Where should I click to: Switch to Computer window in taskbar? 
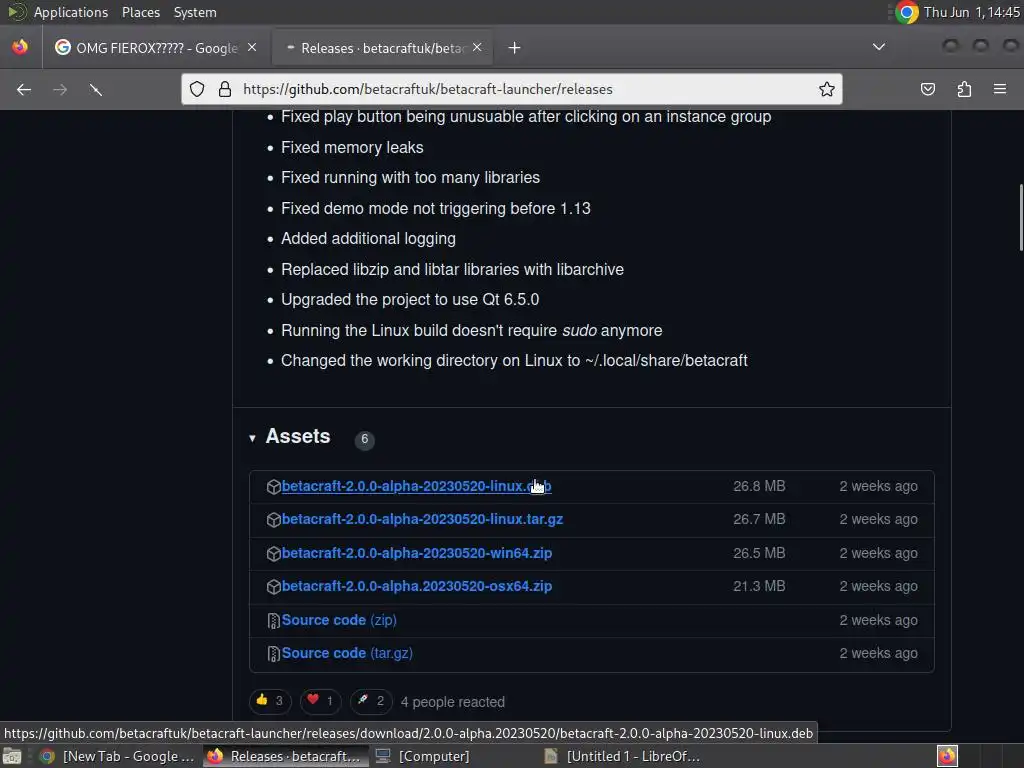click(x=423, y=756)
